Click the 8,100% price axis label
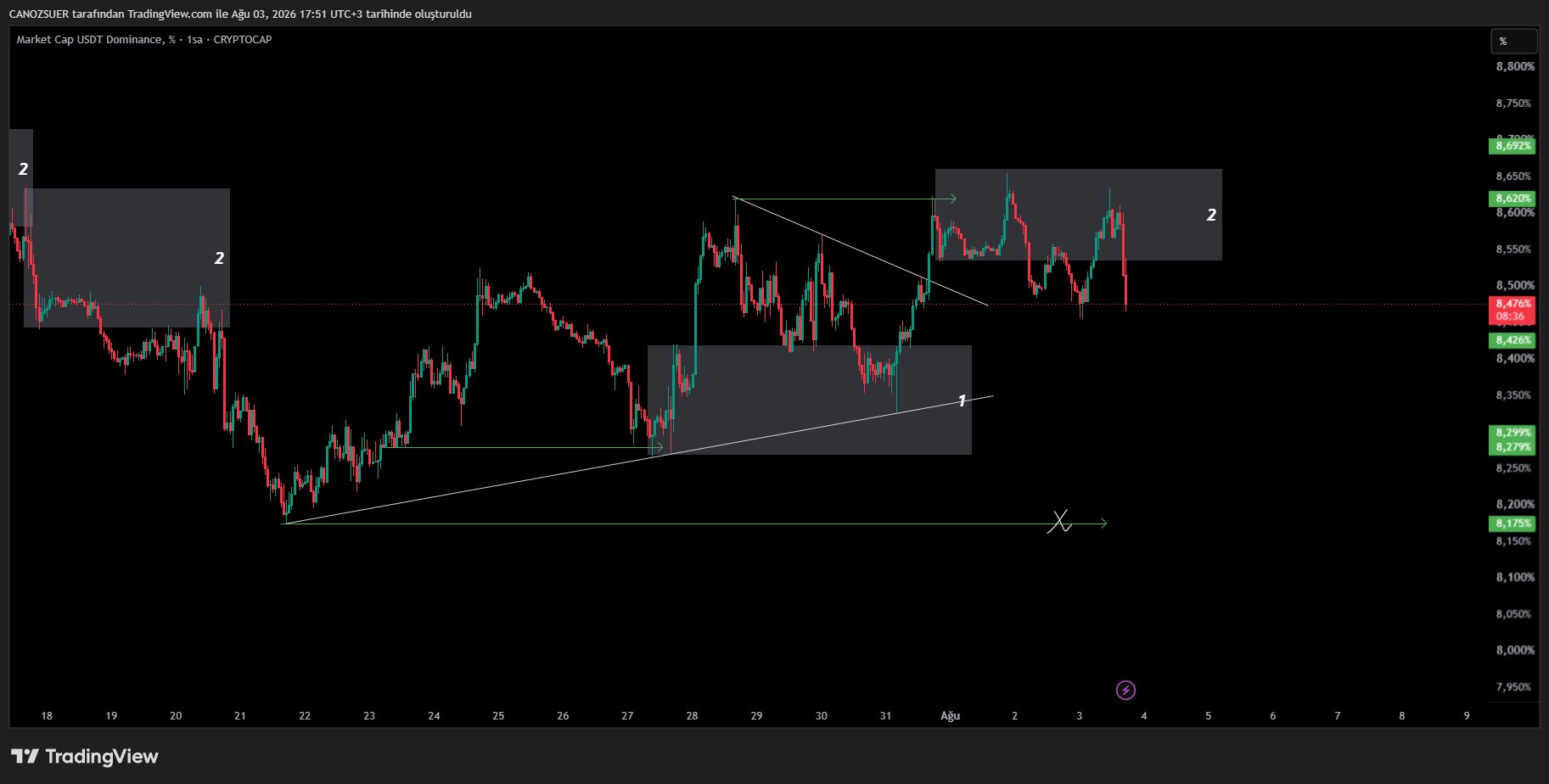 [x=1515, y=578]
